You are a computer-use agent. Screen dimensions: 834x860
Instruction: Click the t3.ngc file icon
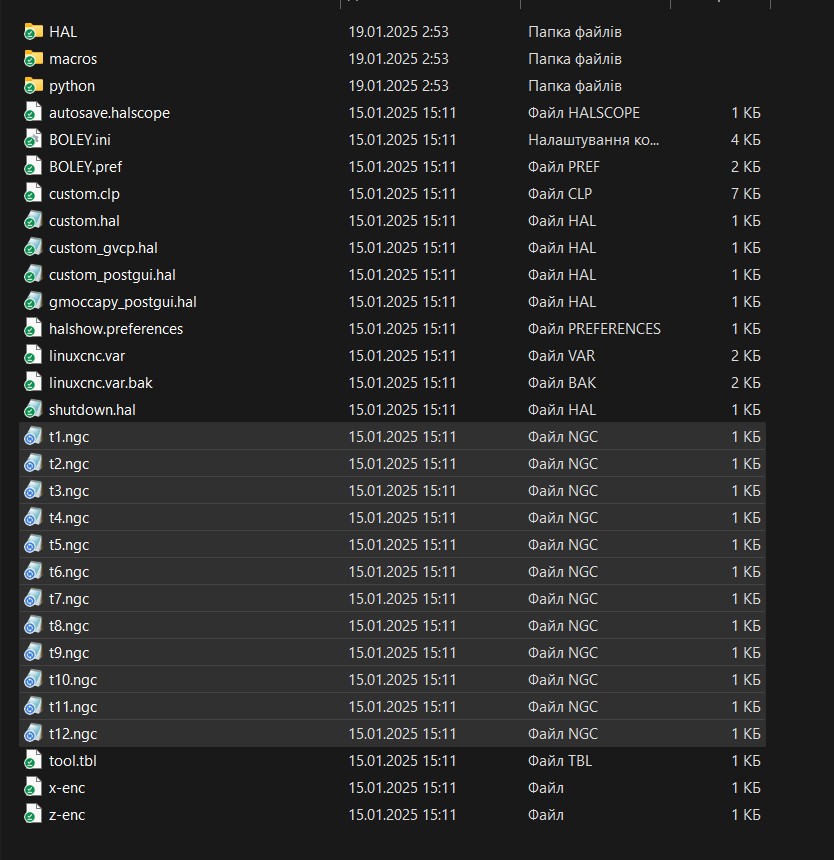tap(33, 491)
